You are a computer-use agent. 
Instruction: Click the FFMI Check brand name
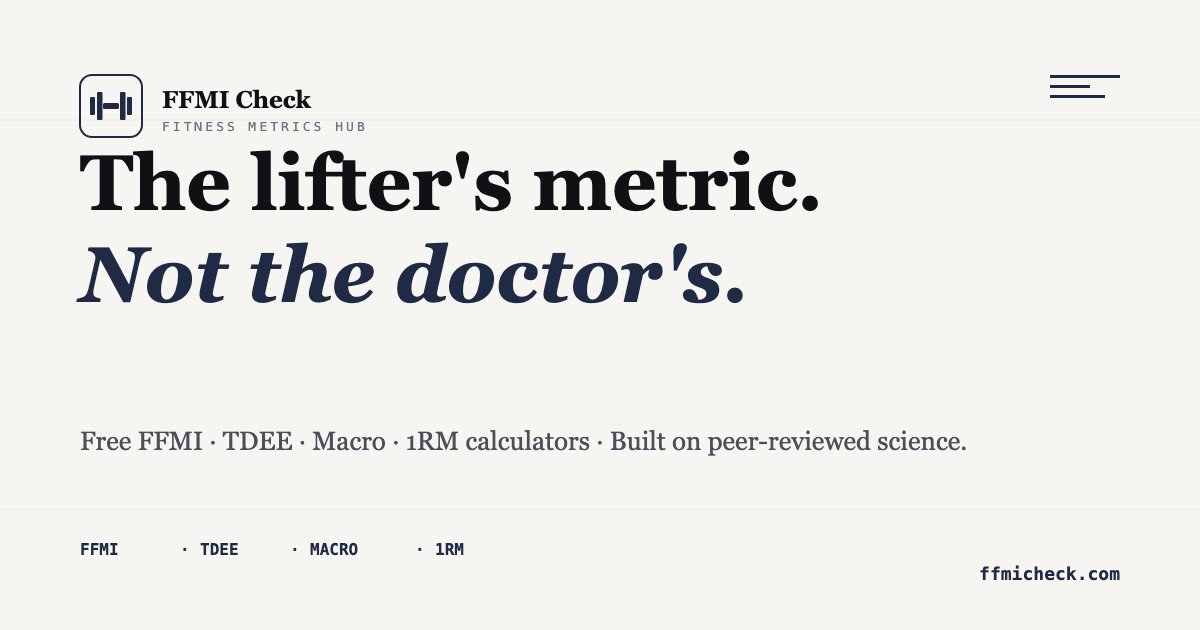[236, 100]
